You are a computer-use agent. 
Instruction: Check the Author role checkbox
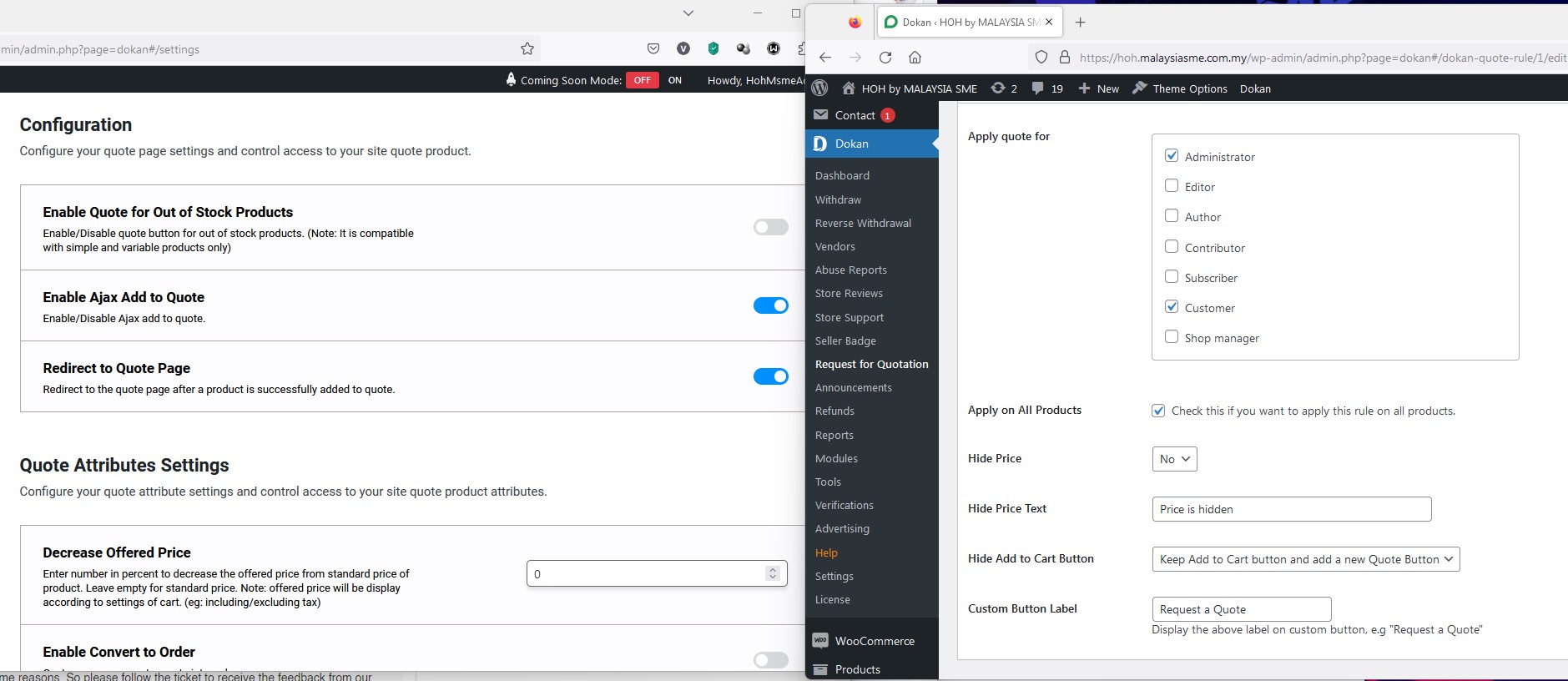coord(1172,215)
